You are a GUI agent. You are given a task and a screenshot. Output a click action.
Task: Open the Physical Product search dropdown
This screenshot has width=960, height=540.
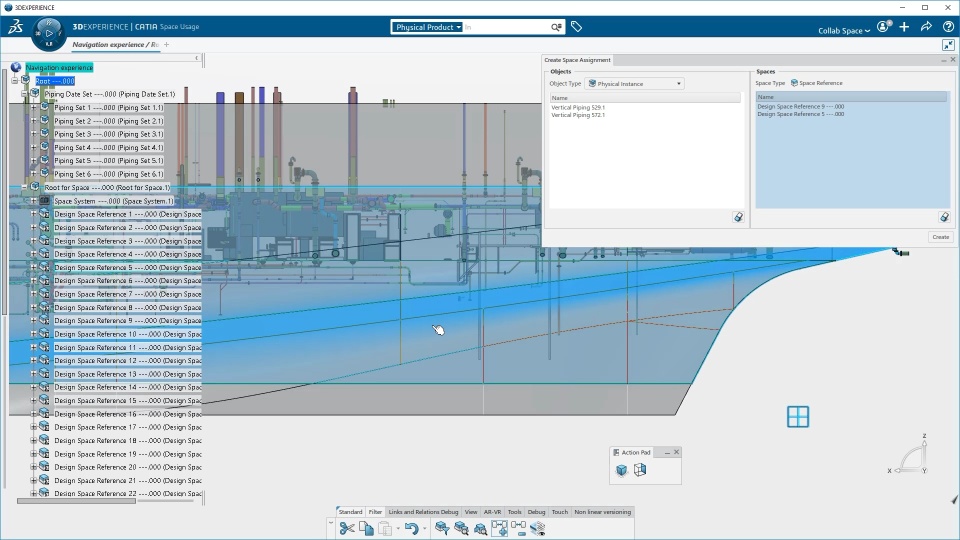427,27
